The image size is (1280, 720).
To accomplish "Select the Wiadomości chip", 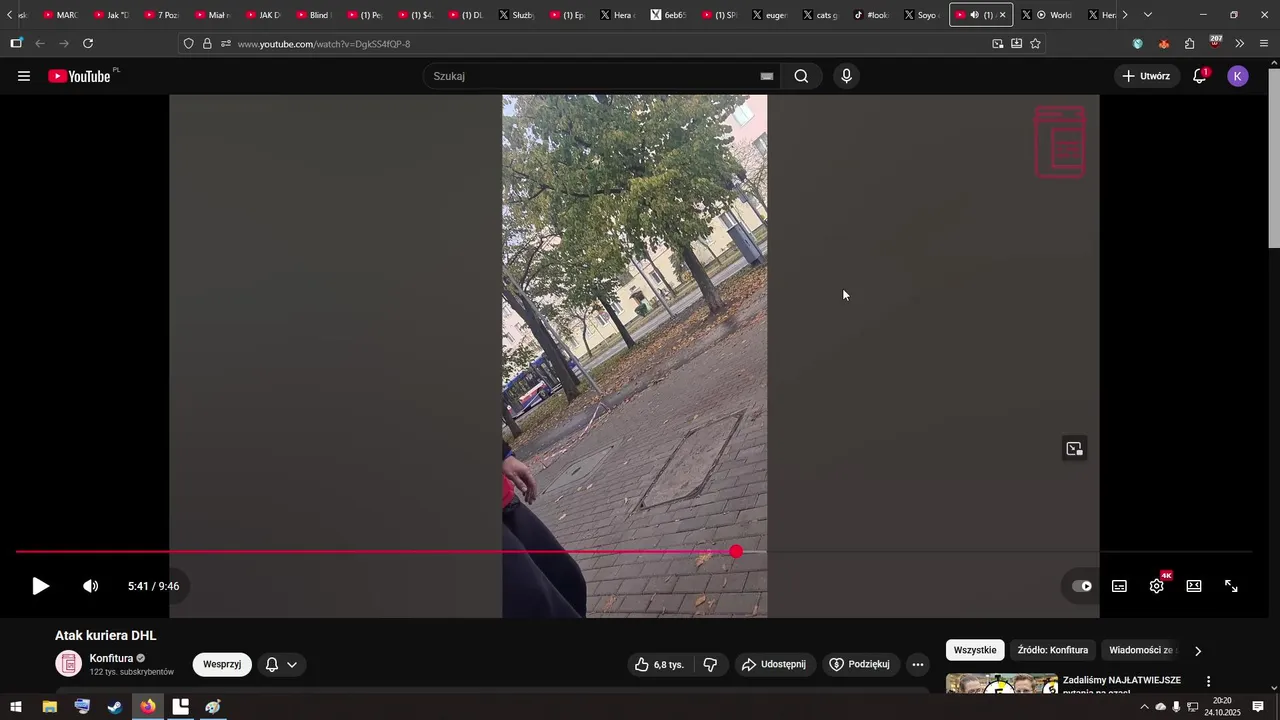I will [x=1142, y=650].
